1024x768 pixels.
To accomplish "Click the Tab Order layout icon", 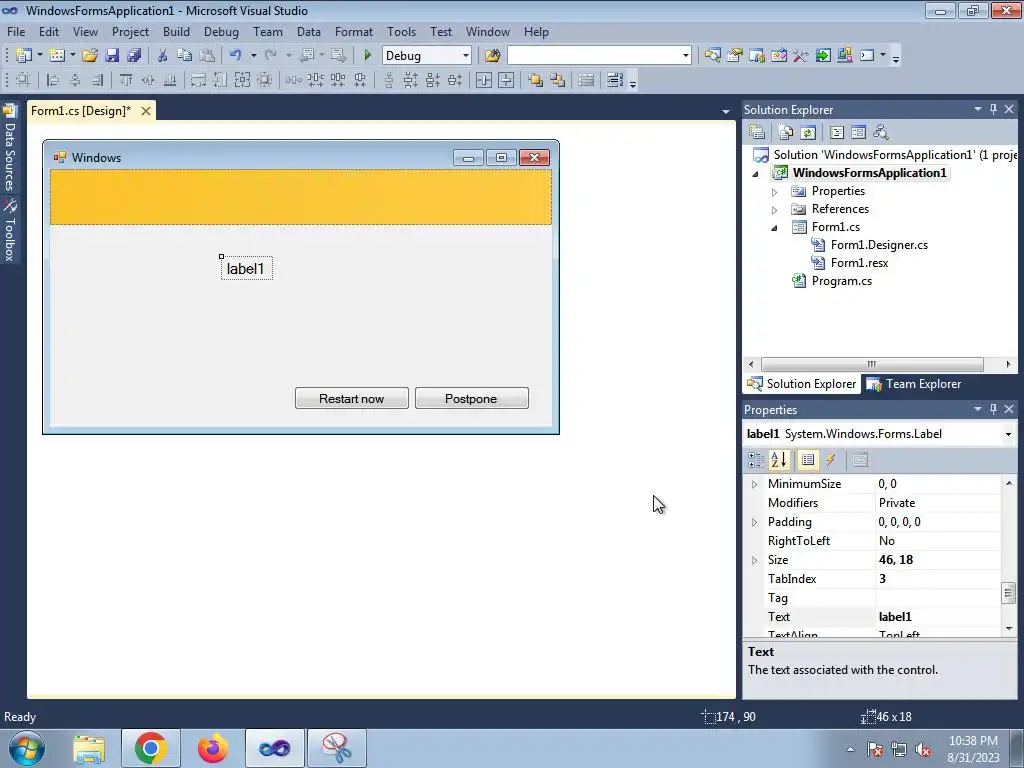I will click(615, 80).
